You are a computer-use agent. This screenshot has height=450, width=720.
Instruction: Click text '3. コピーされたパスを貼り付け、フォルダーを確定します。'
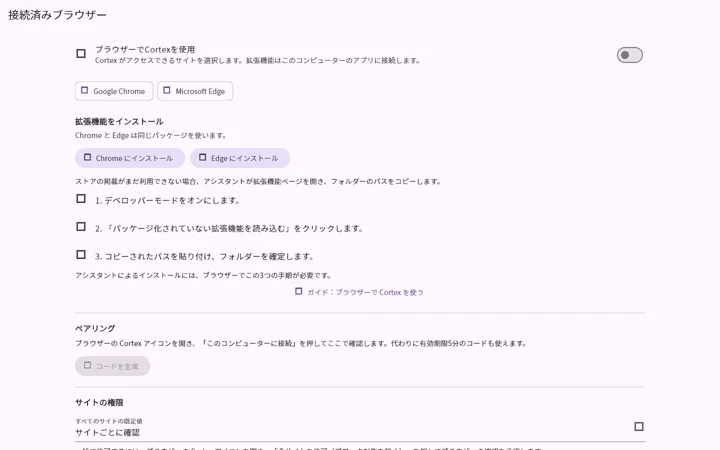pyautogui.click(x=205, y=257)
